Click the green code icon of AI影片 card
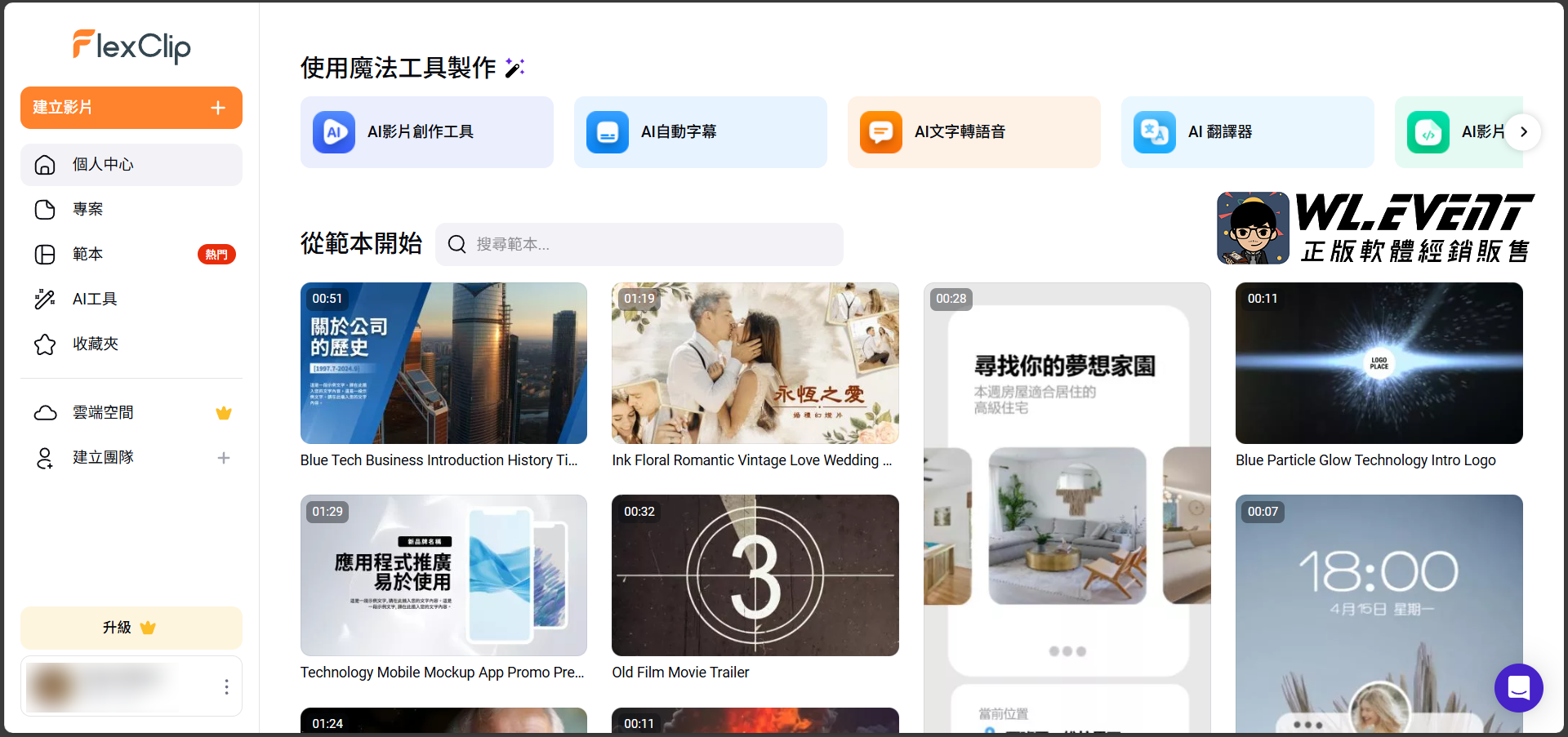The width and height of the screenshot is (1568, 737). [1428, 132]
